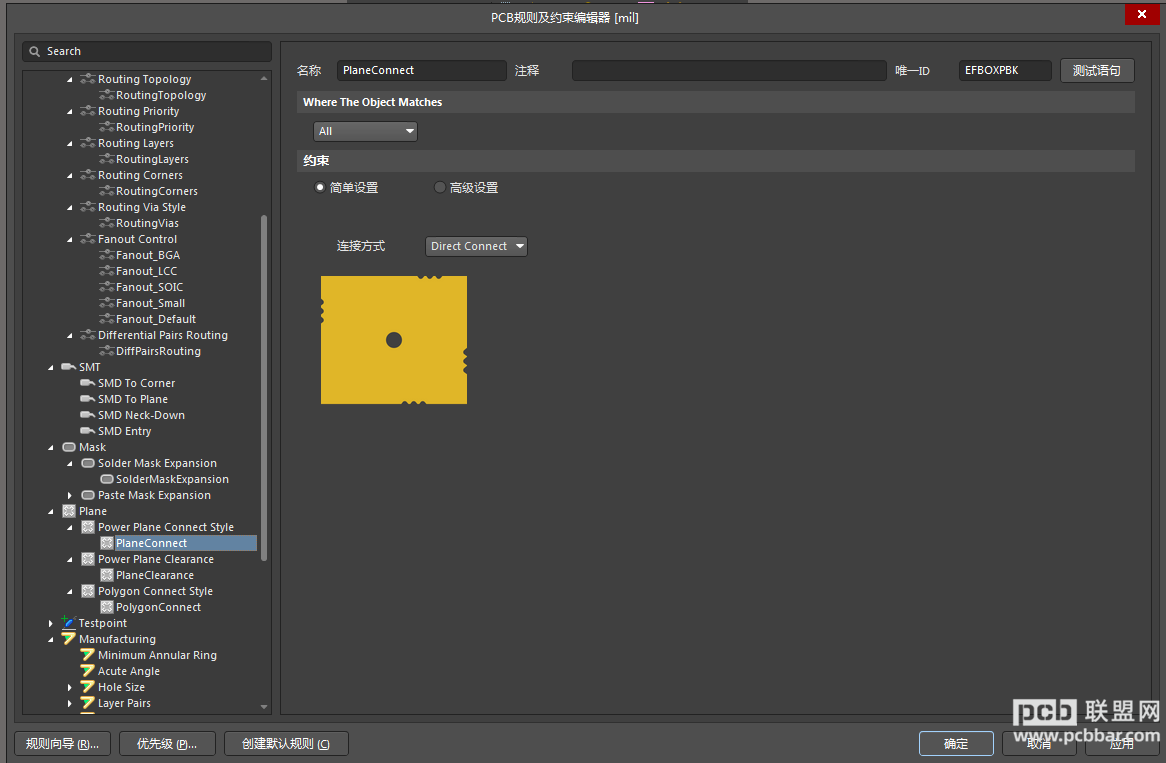
Task: Click the Testpoint category icon
Action: tap(68, 623)
